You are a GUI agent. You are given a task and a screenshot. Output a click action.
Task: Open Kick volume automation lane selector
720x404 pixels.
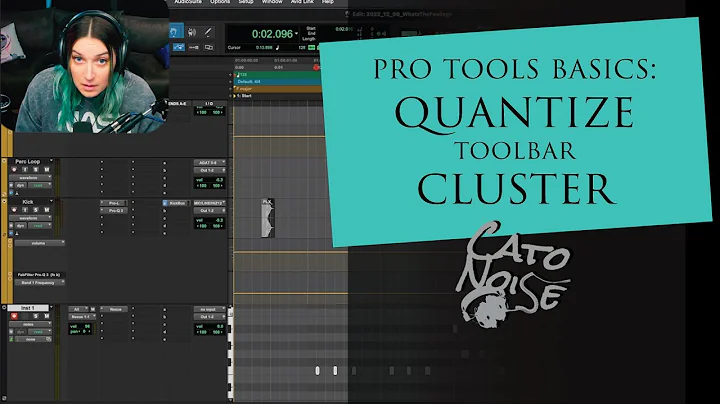click(39, 243)
